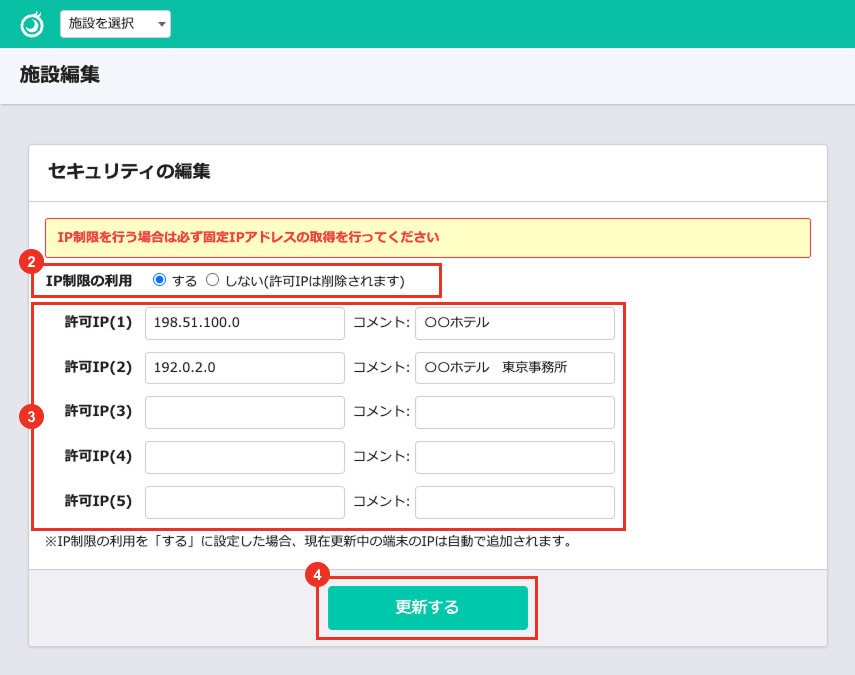Click the red number 3 step badge
855x675 pixels.
[x=32, y=417]
